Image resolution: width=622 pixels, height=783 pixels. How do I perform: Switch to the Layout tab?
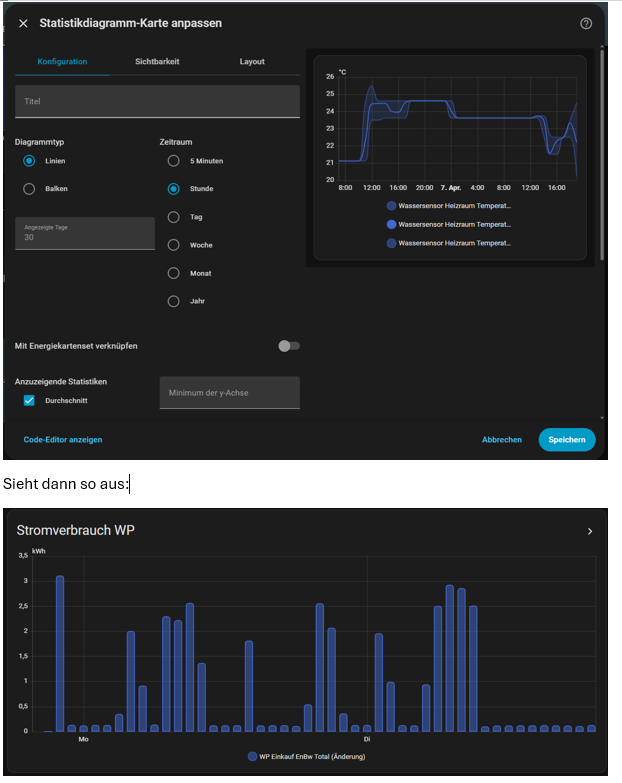(x=252, y=62)
